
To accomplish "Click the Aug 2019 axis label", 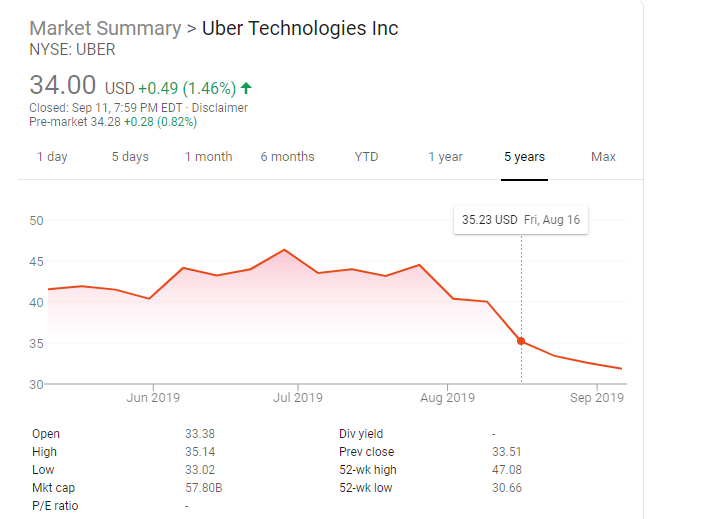I will (447, 398).
